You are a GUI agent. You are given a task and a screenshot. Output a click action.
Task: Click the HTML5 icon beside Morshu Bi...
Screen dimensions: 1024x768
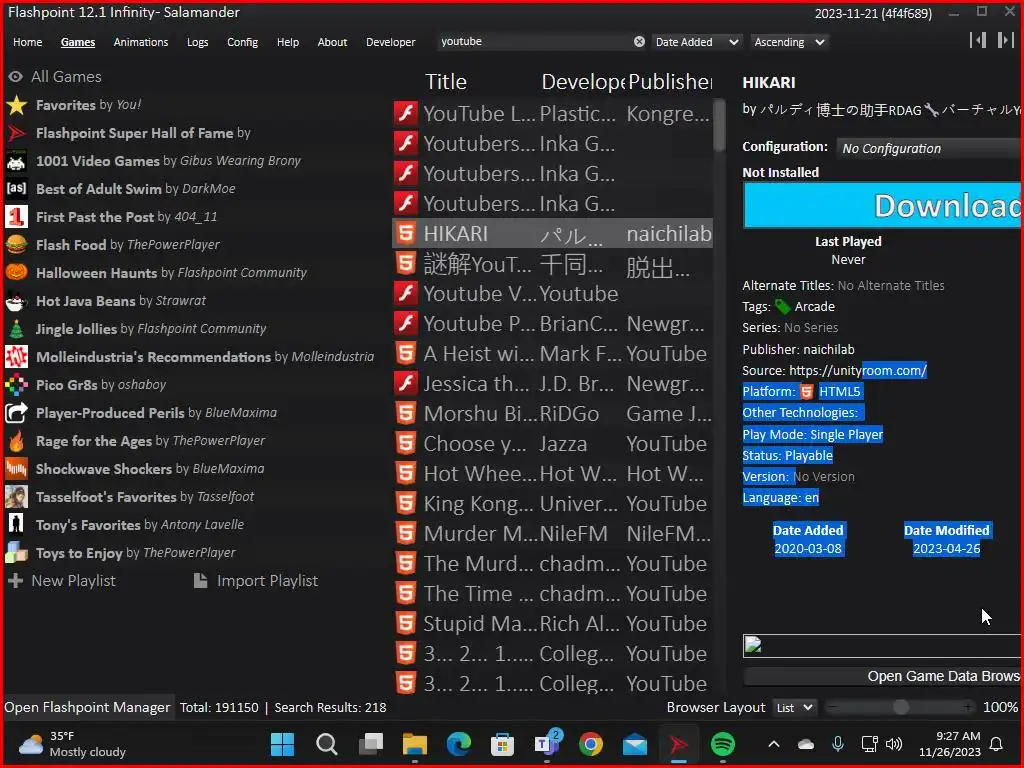(406, 413)
